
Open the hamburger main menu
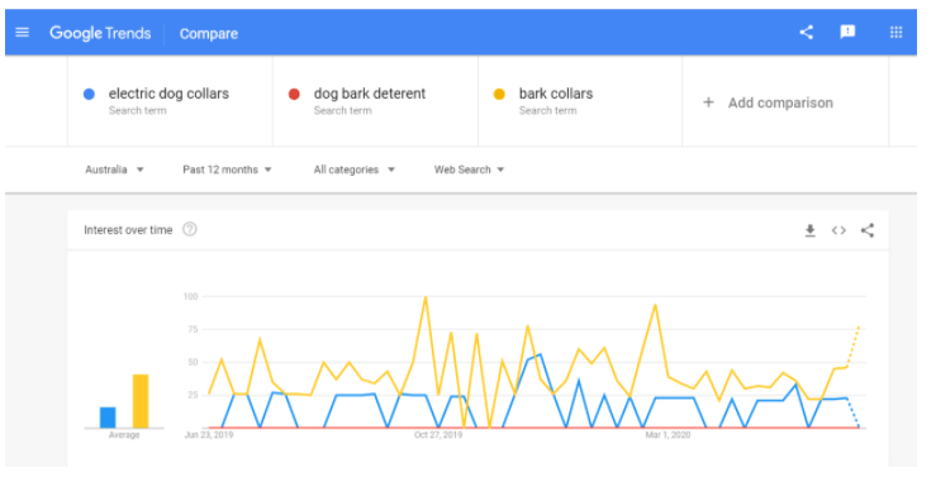click(22, 33)
